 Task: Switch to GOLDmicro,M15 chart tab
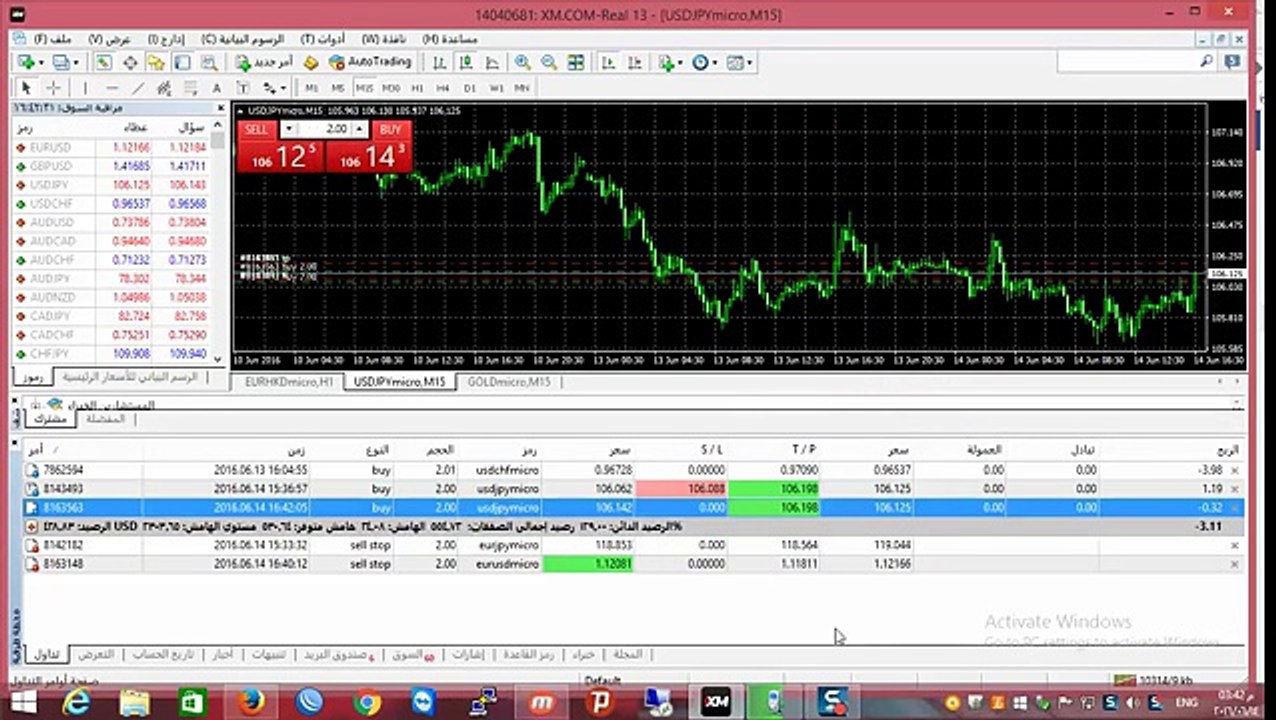[508, 382]
